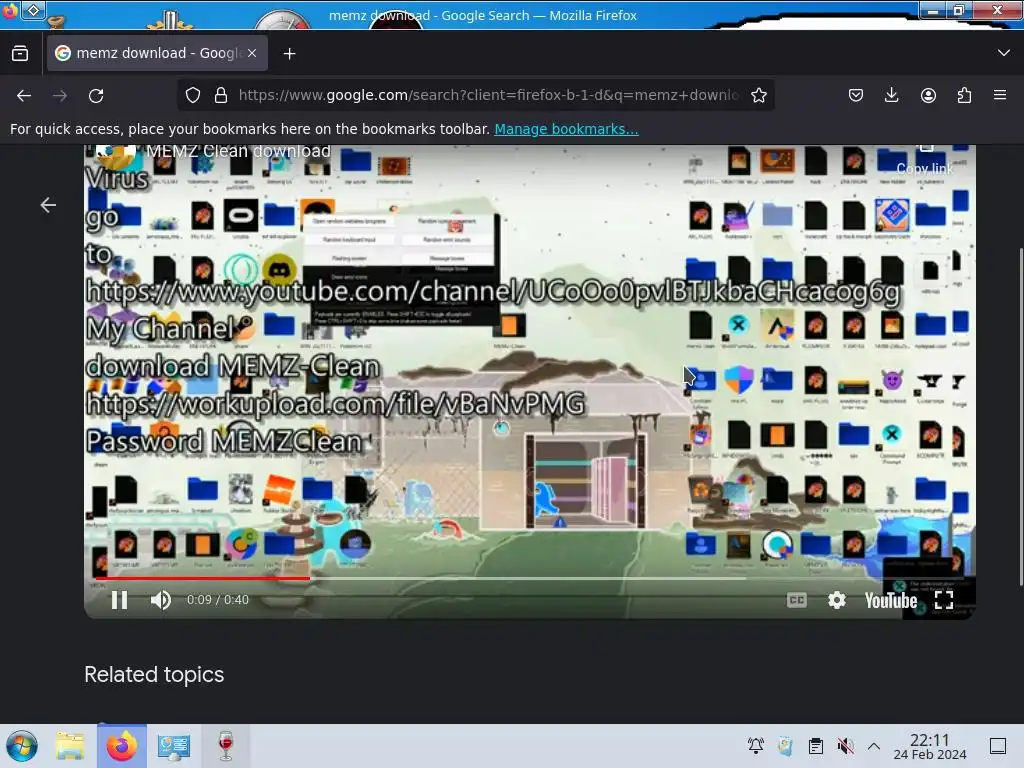The width and height of the screenshot is (1024, 768).
Task: Click the page vertical scrollbar
Action: tap(1021, 418)
